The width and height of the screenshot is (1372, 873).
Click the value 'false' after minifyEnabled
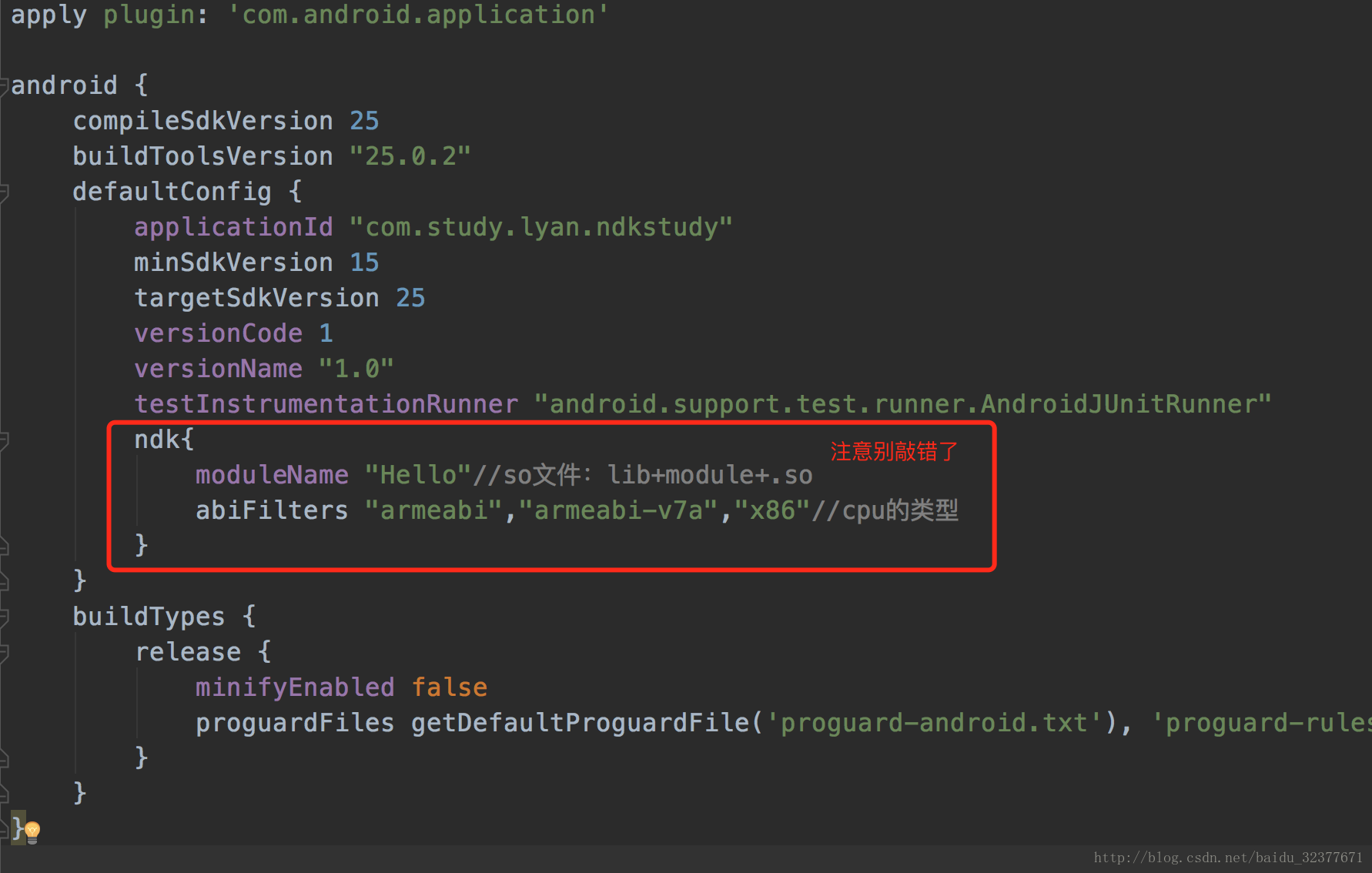pos(449,687)
